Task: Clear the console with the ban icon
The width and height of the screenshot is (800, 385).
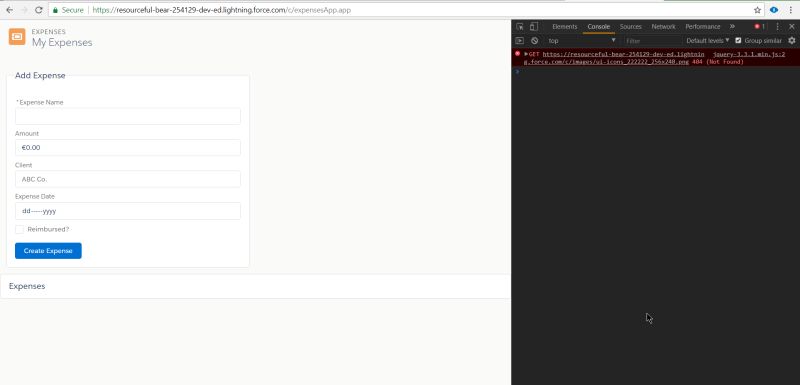Action: [x=534, y=40]
